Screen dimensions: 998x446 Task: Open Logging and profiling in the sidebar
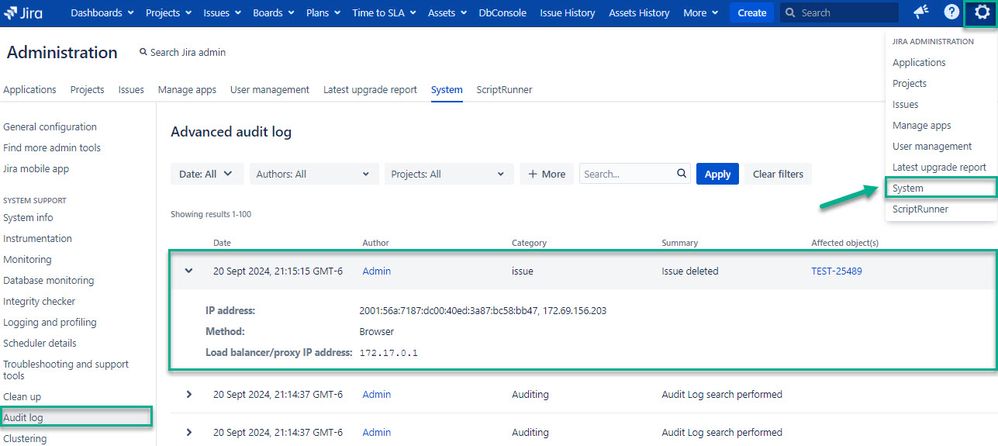[50, 323]
